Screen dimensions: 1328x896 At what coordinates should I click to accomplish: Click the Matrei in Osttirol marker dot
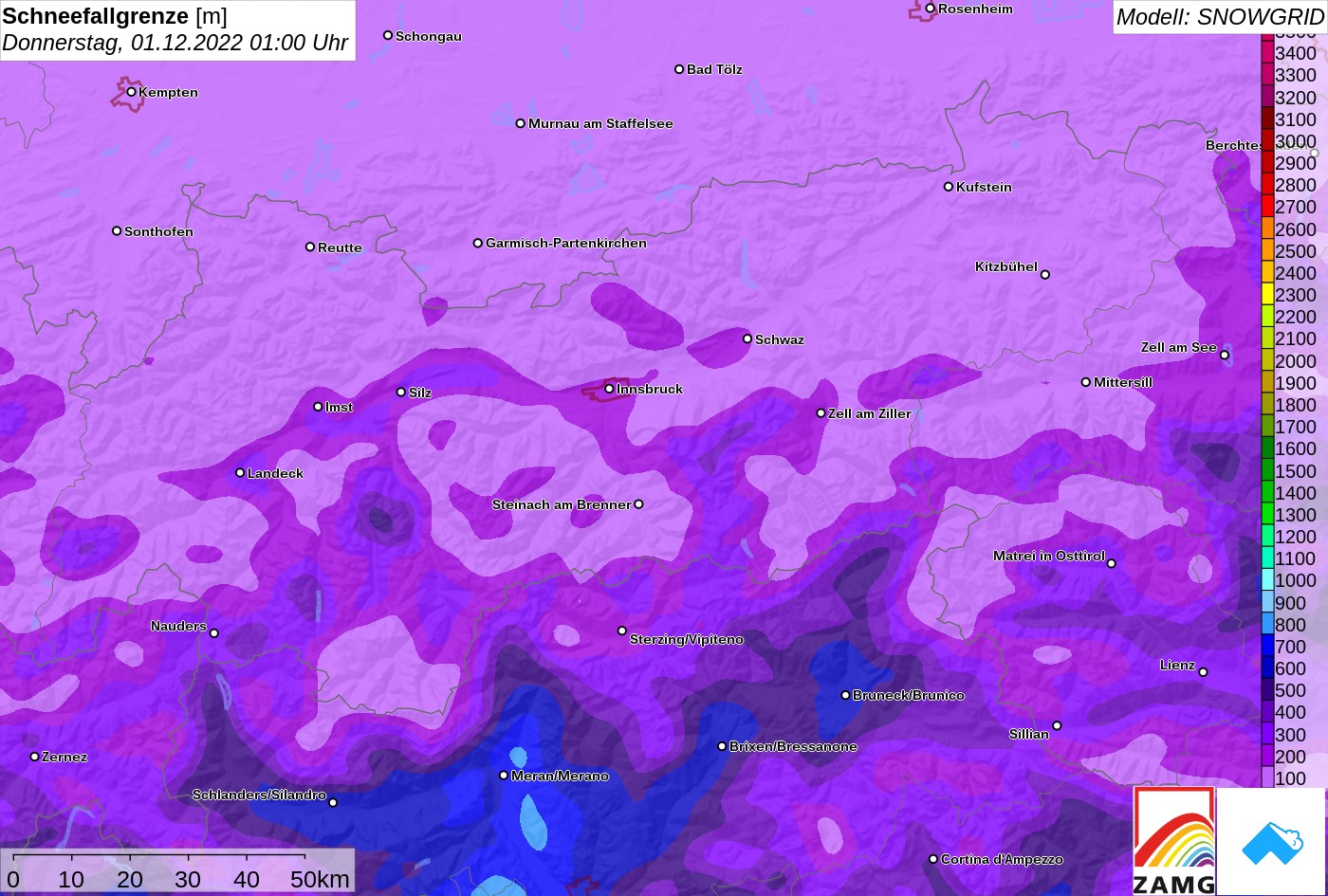point(1112,563)
